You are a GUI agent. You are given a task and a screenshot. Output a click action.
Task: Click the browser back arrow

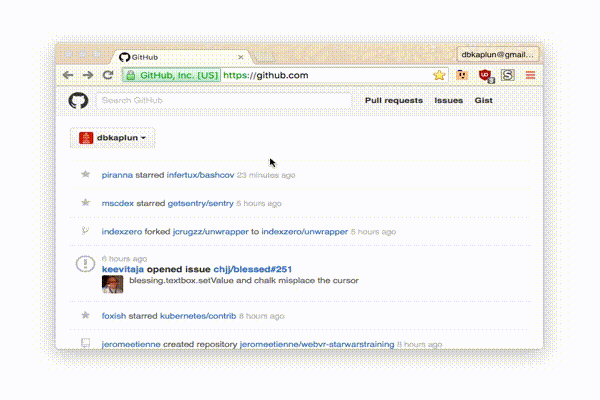pos(68,75)
